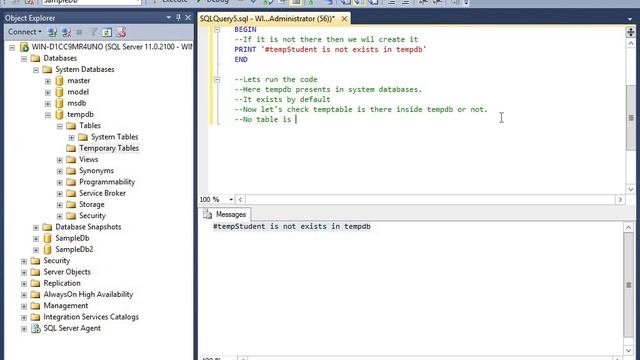Viewport: 640px width, 360px height.
Task: Toggle the Object Explorer auto-hide pin
Action: (178, 18)
